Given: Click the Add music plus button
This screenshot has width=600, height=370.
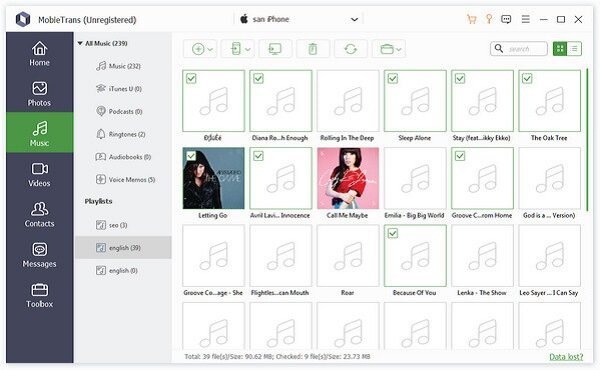Looking at the screenshot, I should 198,49.
